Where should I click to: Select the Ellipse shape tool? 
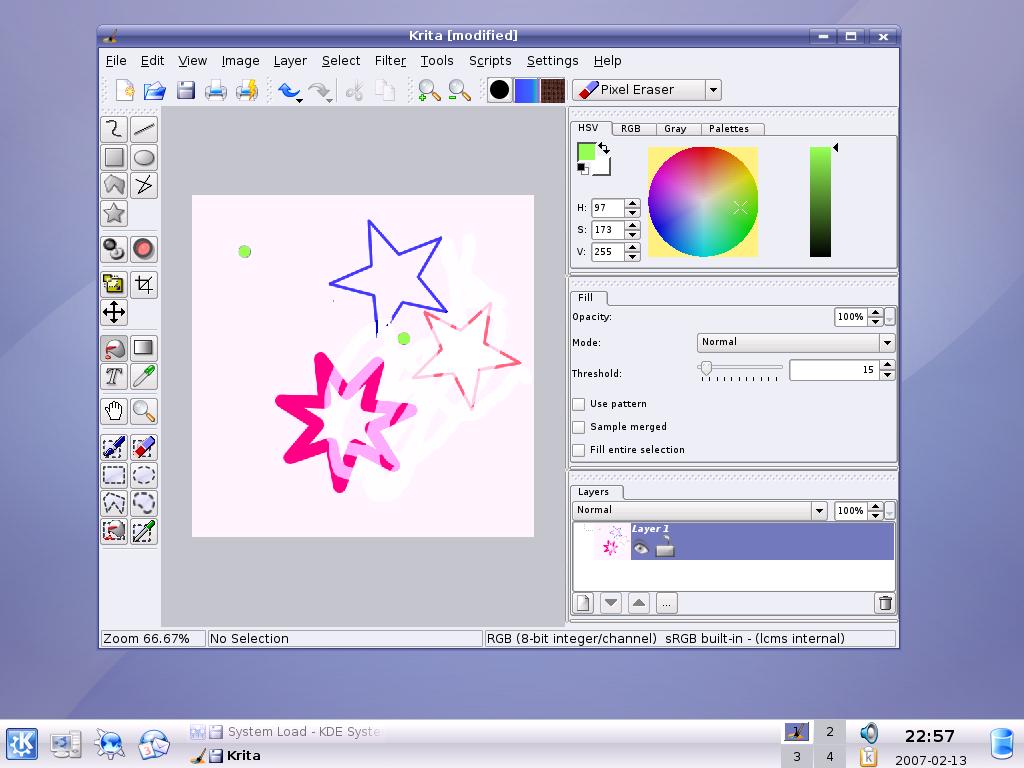coord(144,157)
